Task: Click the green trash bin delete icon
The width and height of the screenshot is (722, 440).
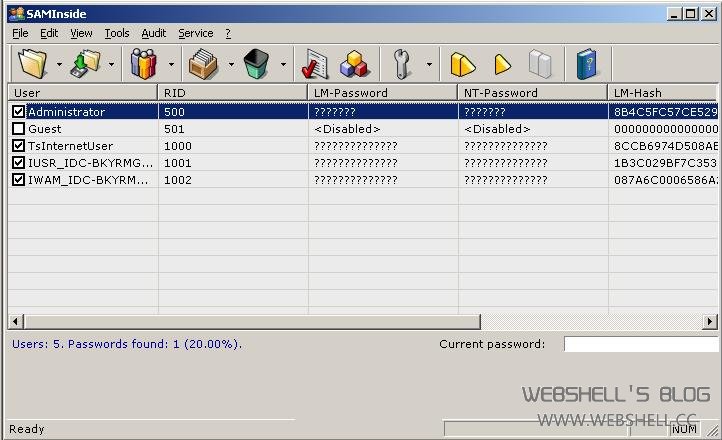Action: coord(256,64)
